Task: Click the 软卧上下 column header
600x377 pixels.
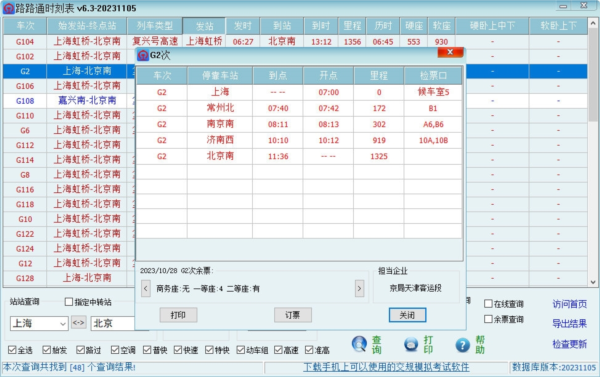Action: (558, 26)
